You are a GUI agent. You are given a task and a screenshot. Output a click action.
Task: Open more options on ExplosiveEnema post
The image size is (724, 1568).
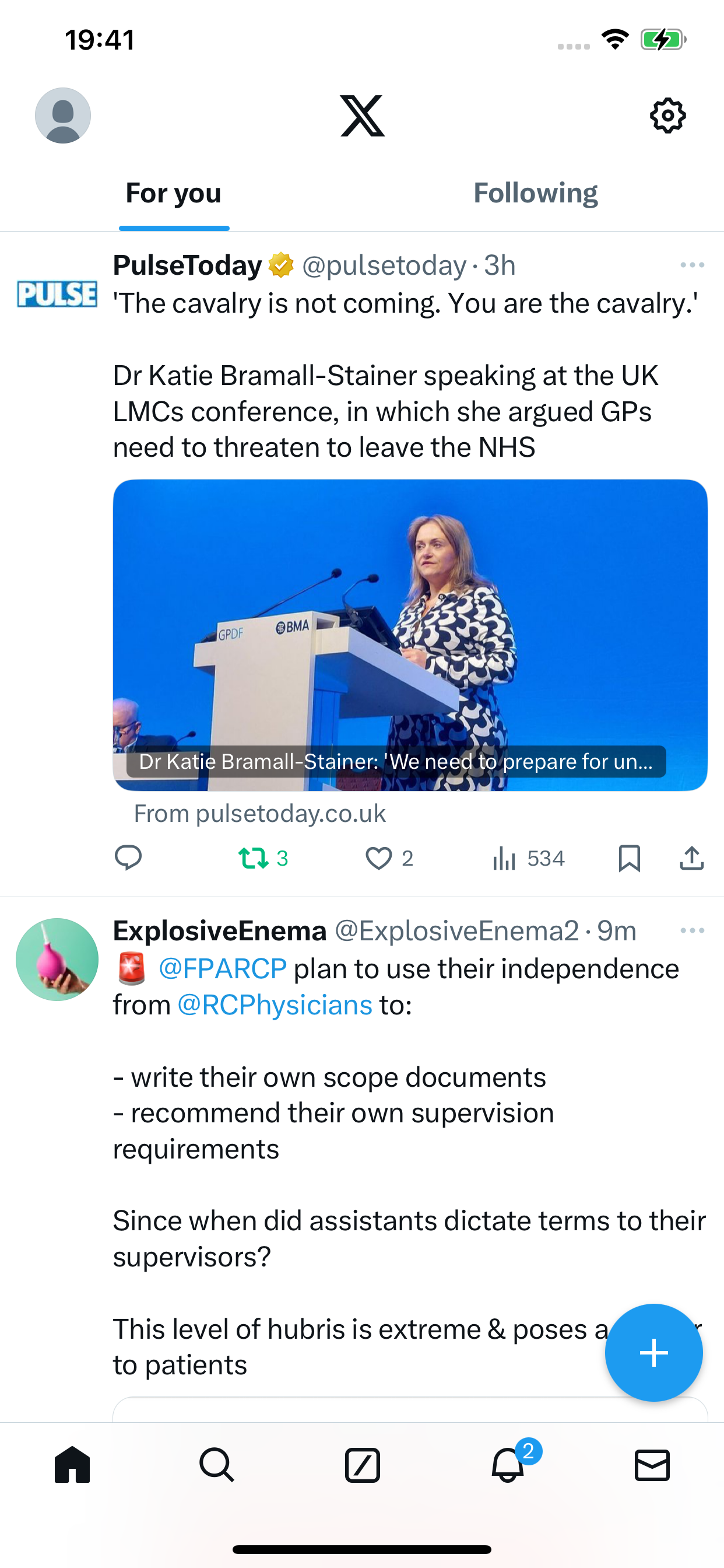click(693, 930)
